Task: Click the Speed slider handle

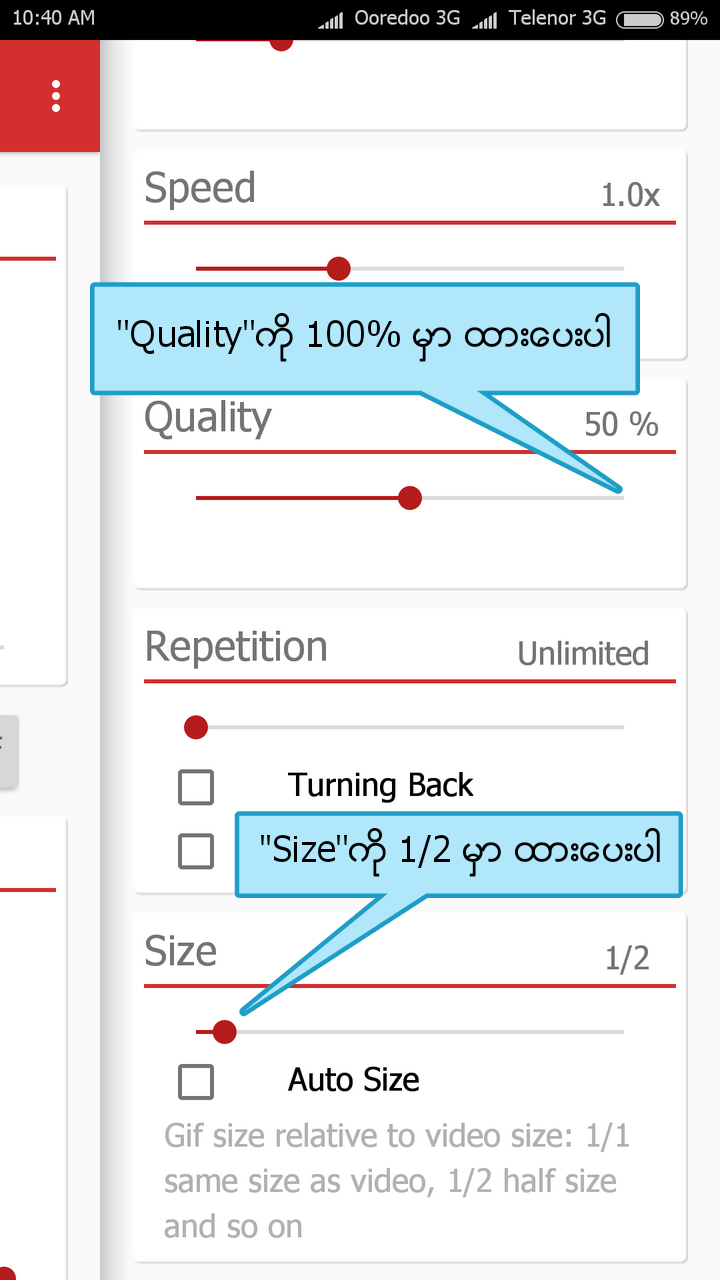Action: point(339,268)
